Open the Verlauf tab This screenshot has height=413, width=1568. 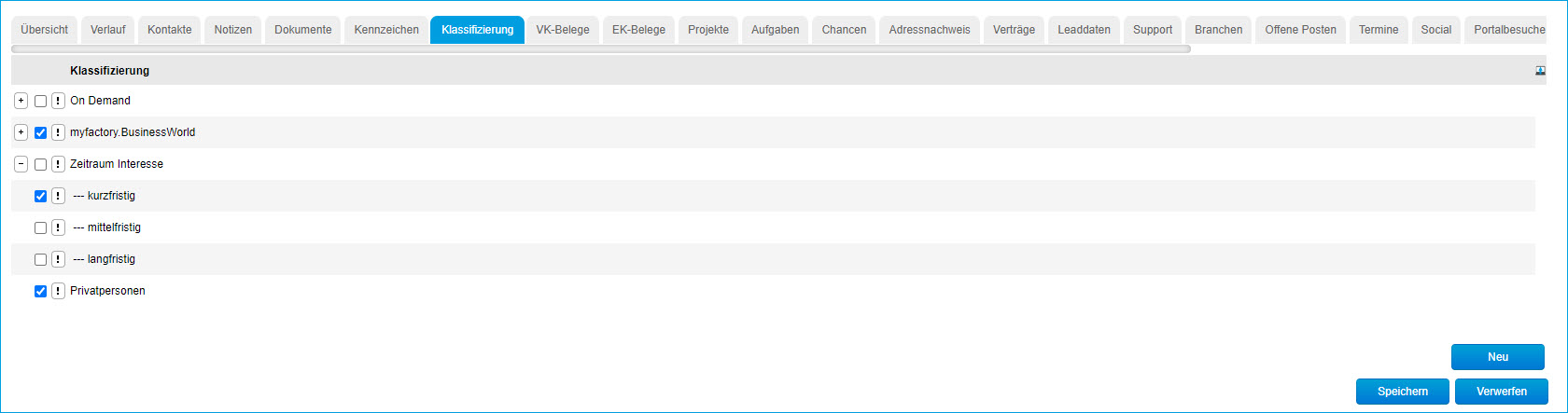pyautogui.click(x=108, y=30)
